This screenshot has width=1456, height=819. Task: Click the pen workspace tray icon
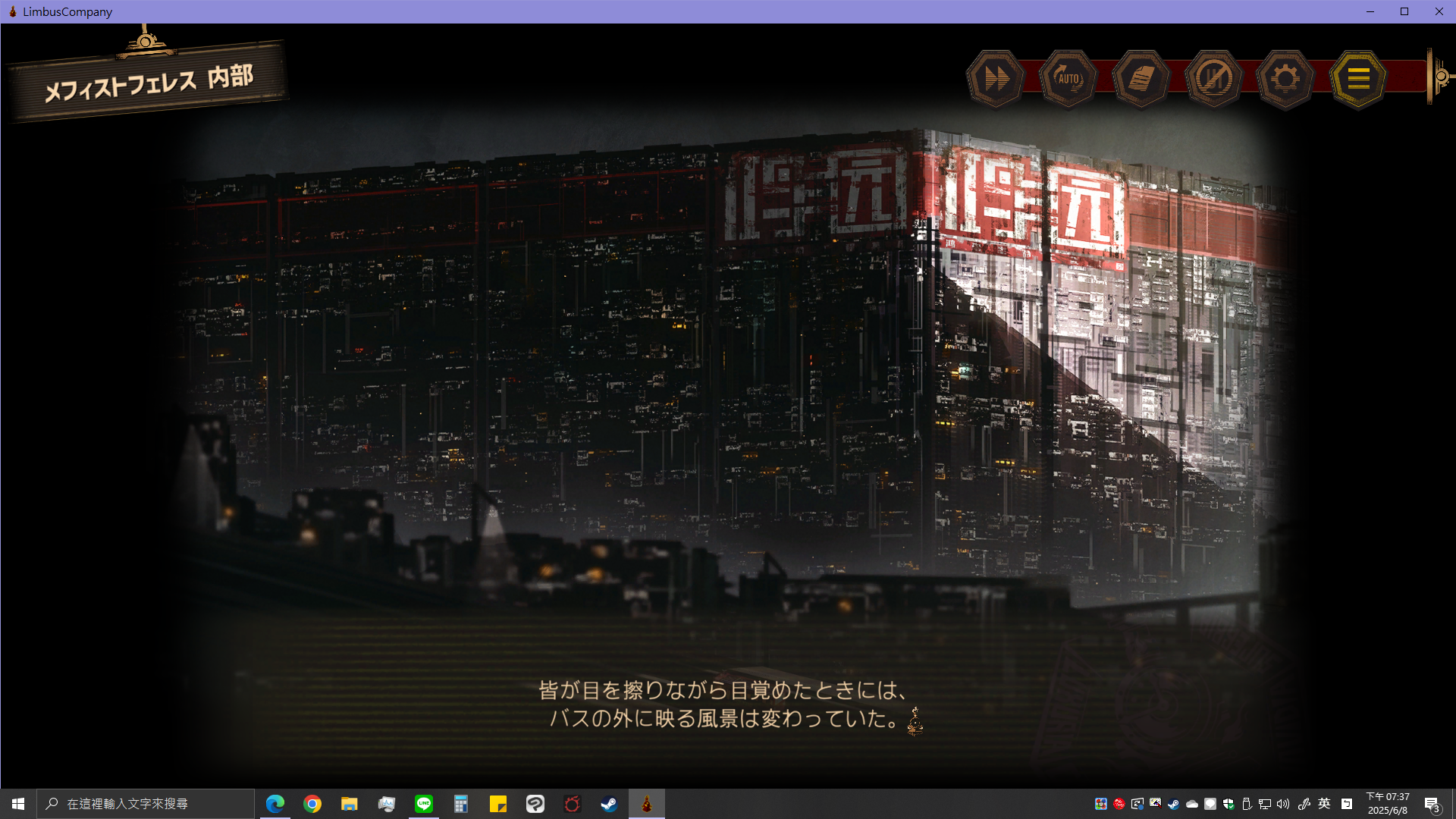coord(1304,804)
